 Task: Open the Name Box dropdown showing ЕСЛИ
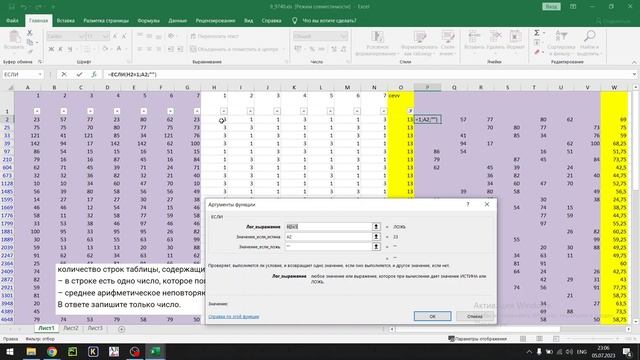click(x=40, y=74)
